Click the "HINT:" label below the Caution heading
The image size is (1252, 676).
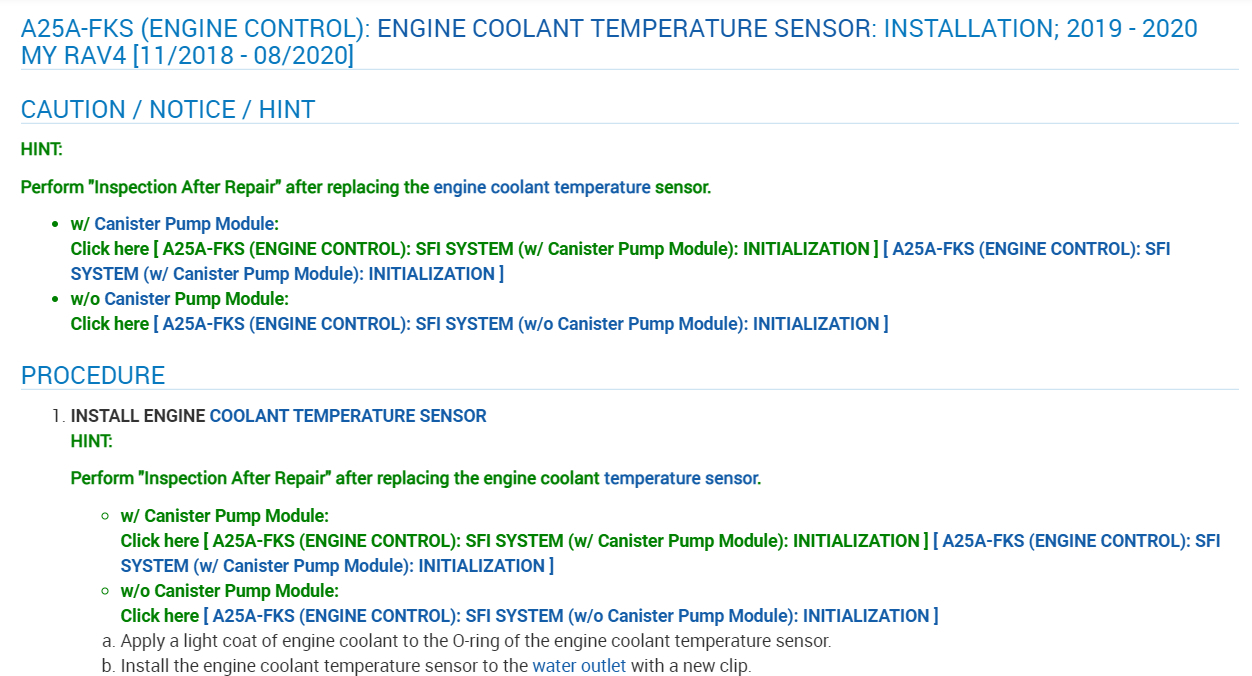[x=41, y=149]
